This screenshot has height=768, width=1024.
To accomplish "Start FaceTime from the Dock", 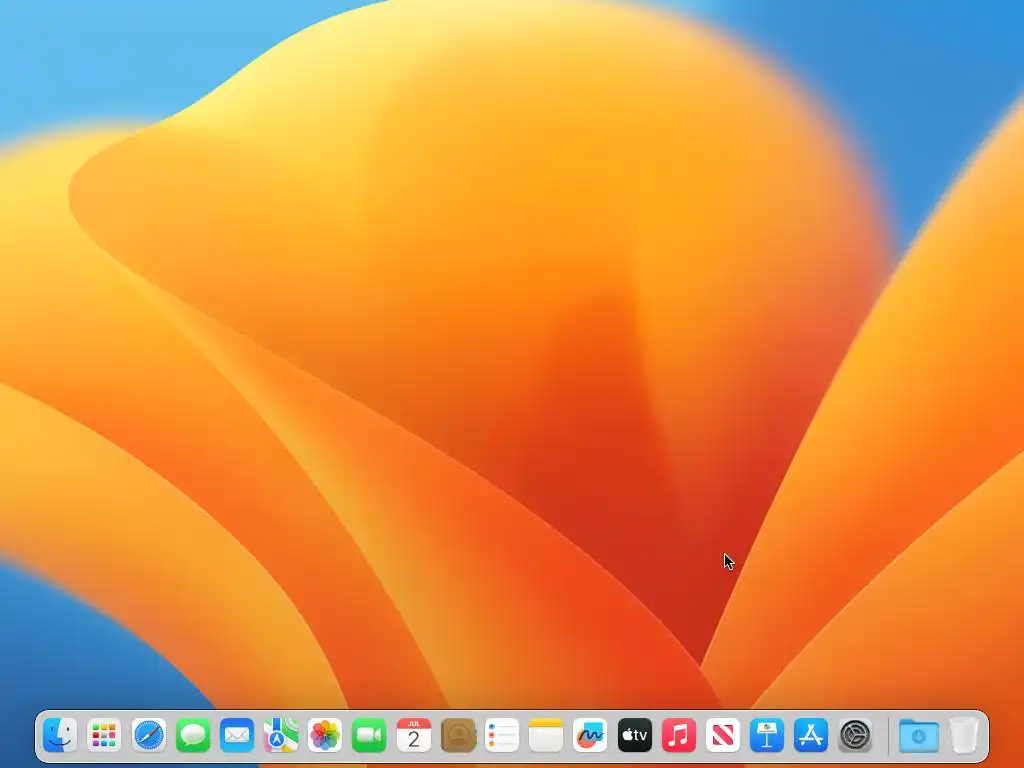I will [x=369, y=735].
